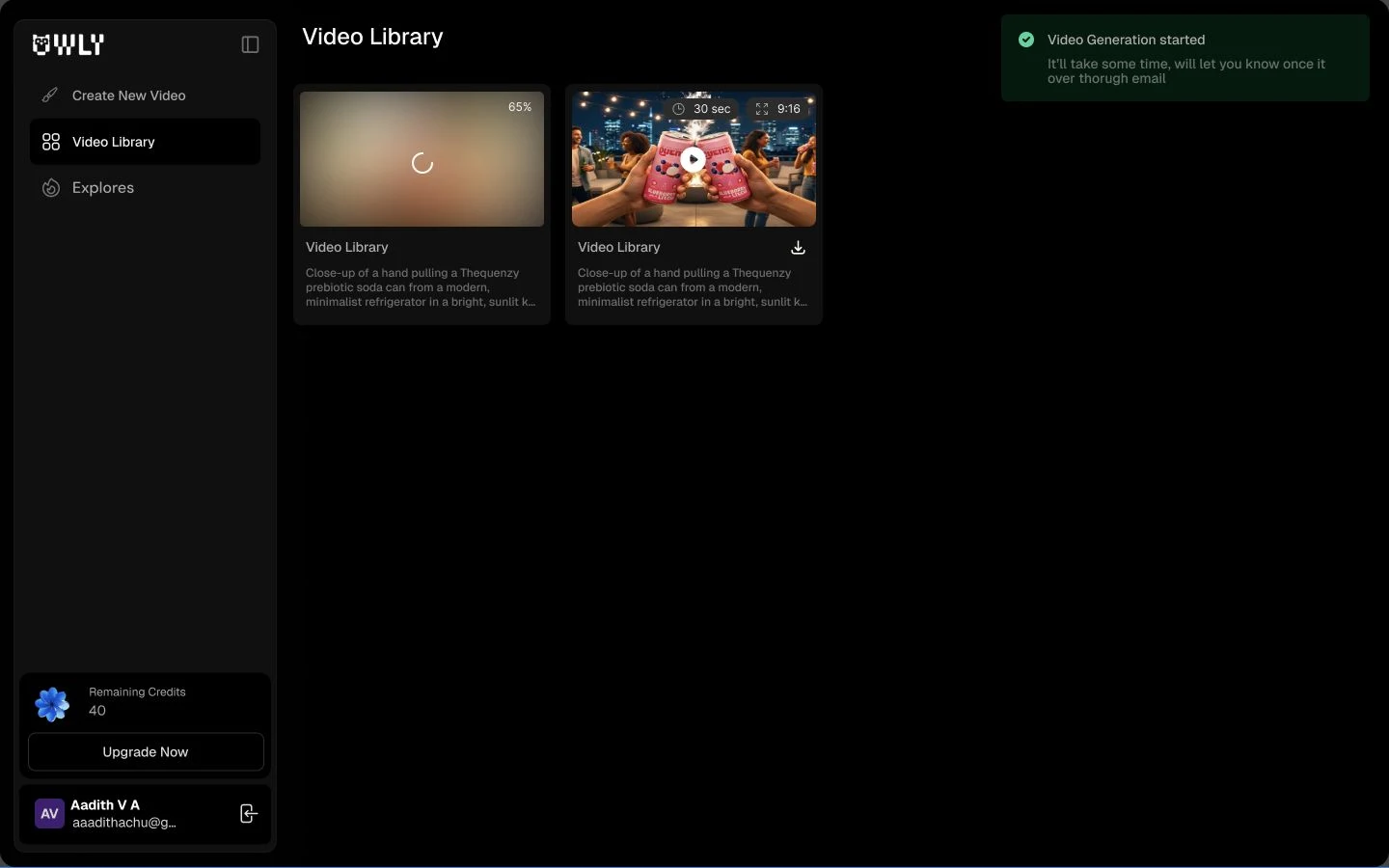Screen dimensions: 1389x868
Task: Open Create New Video
Action: point(145,95)
